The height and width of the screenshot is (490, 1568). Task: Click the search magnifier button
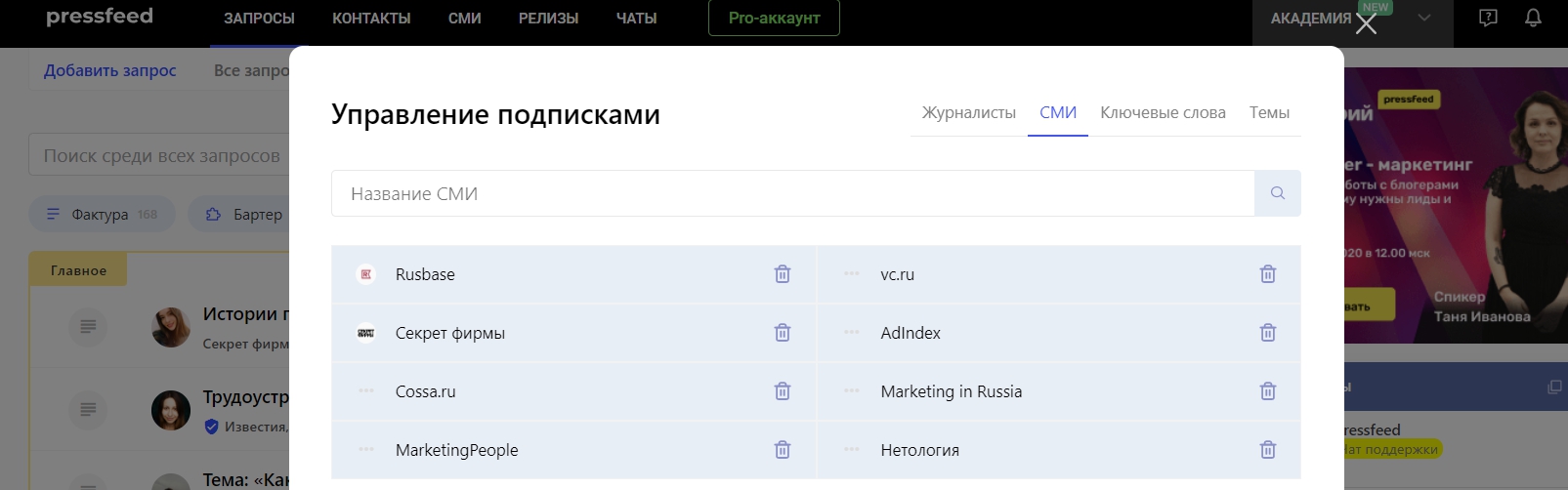pyautogui.click(x=1277, y=193)
